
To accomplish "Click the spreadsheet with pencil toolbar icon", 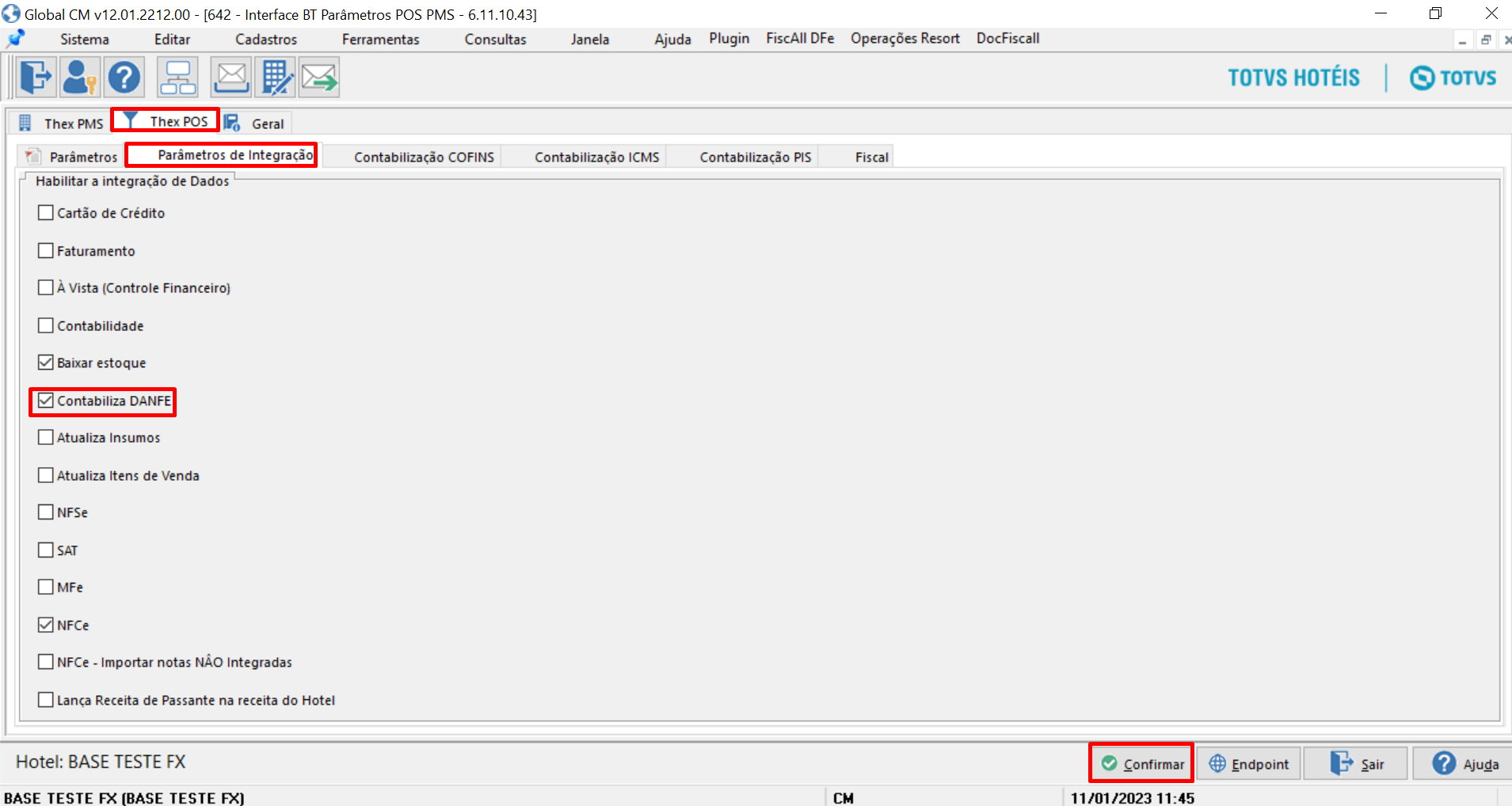I will (276, 78).
